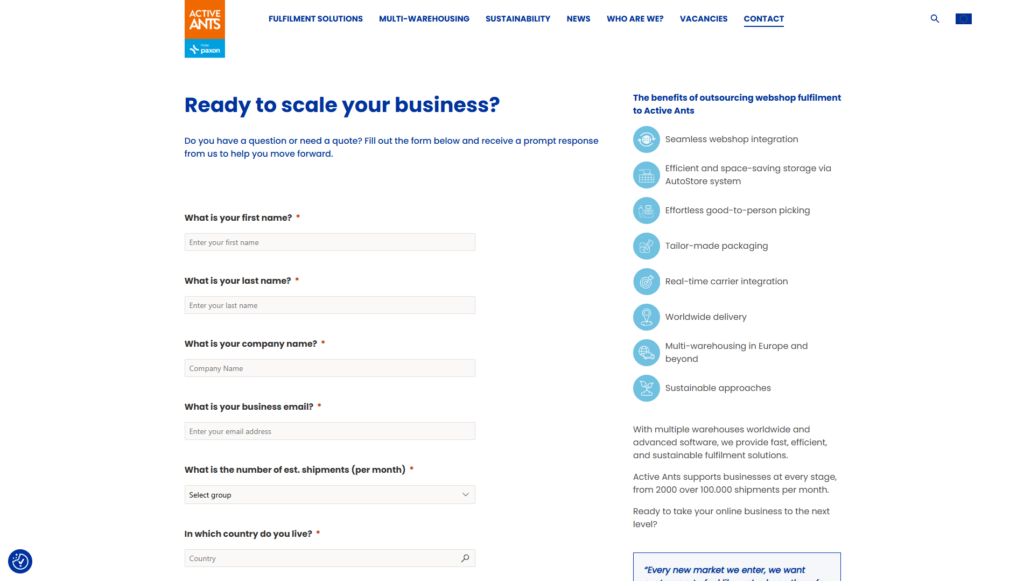Image resolution: width=1024 pixels, height=581 pixels.
Task: Focus the business email input field
Action: 330,432
